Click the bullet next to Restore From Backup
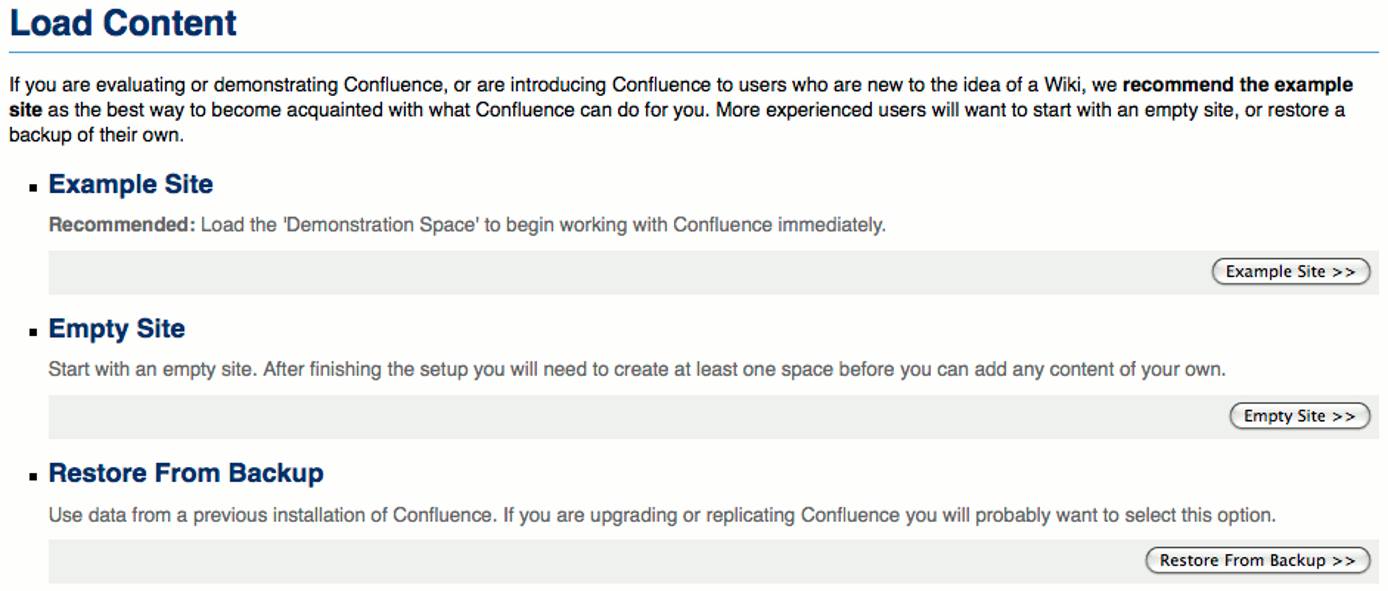Image resolution: width=1388 pixels, height=591 pixels. [33, 474]
